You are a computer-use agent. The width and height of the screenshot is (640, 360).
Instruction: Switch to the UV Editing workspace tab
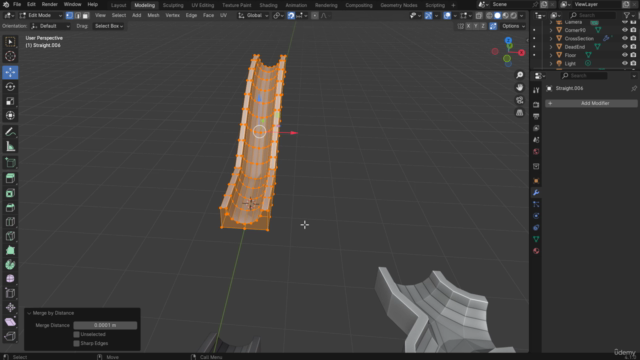[202, 5]
